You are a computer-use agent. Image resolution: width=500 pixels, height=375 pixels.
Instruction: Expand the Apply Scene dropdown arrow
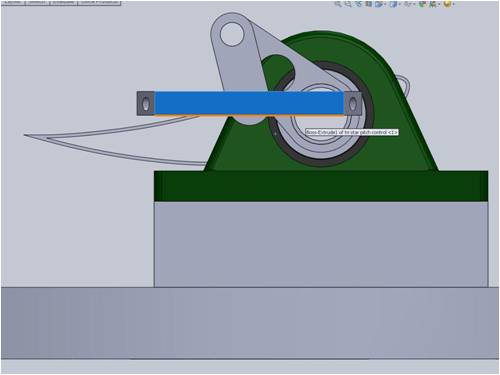point(439,4)
